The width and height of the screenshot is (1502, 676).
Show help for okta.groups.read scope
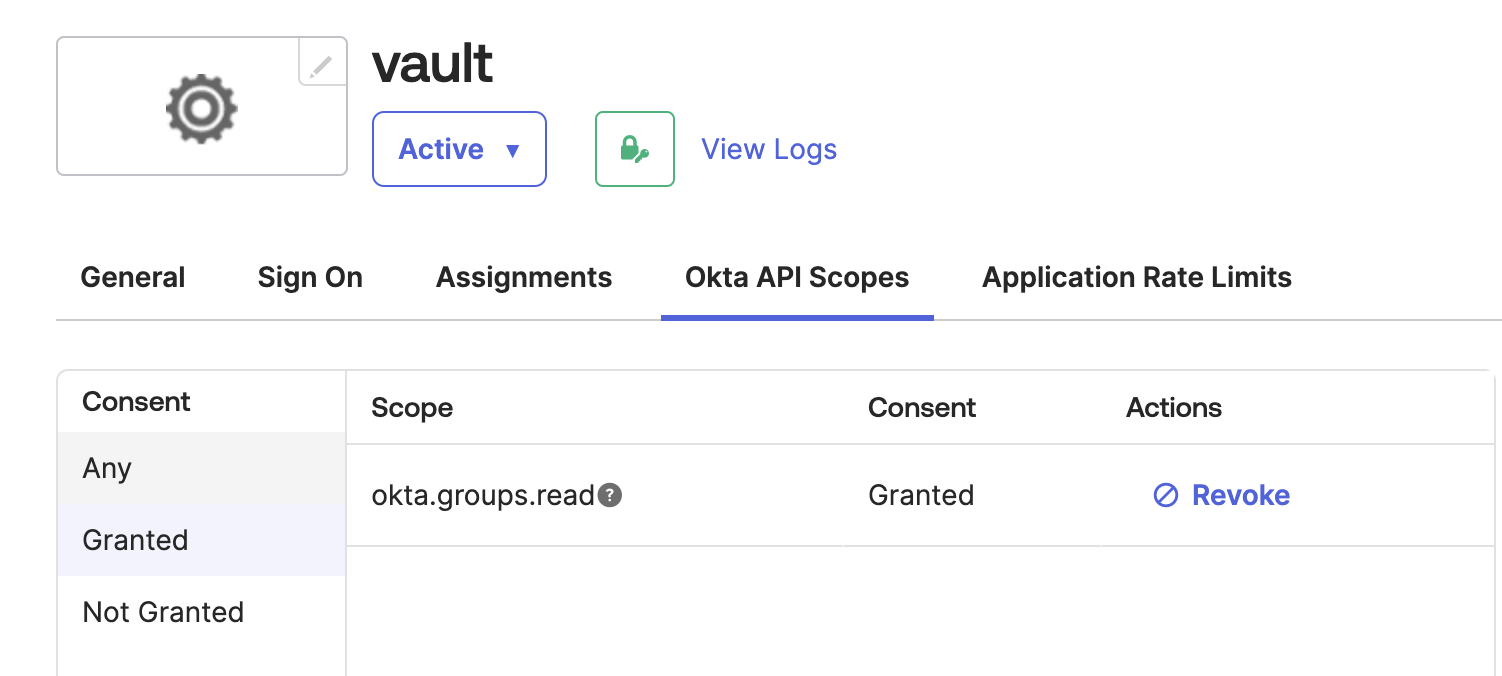pos(610,495)
